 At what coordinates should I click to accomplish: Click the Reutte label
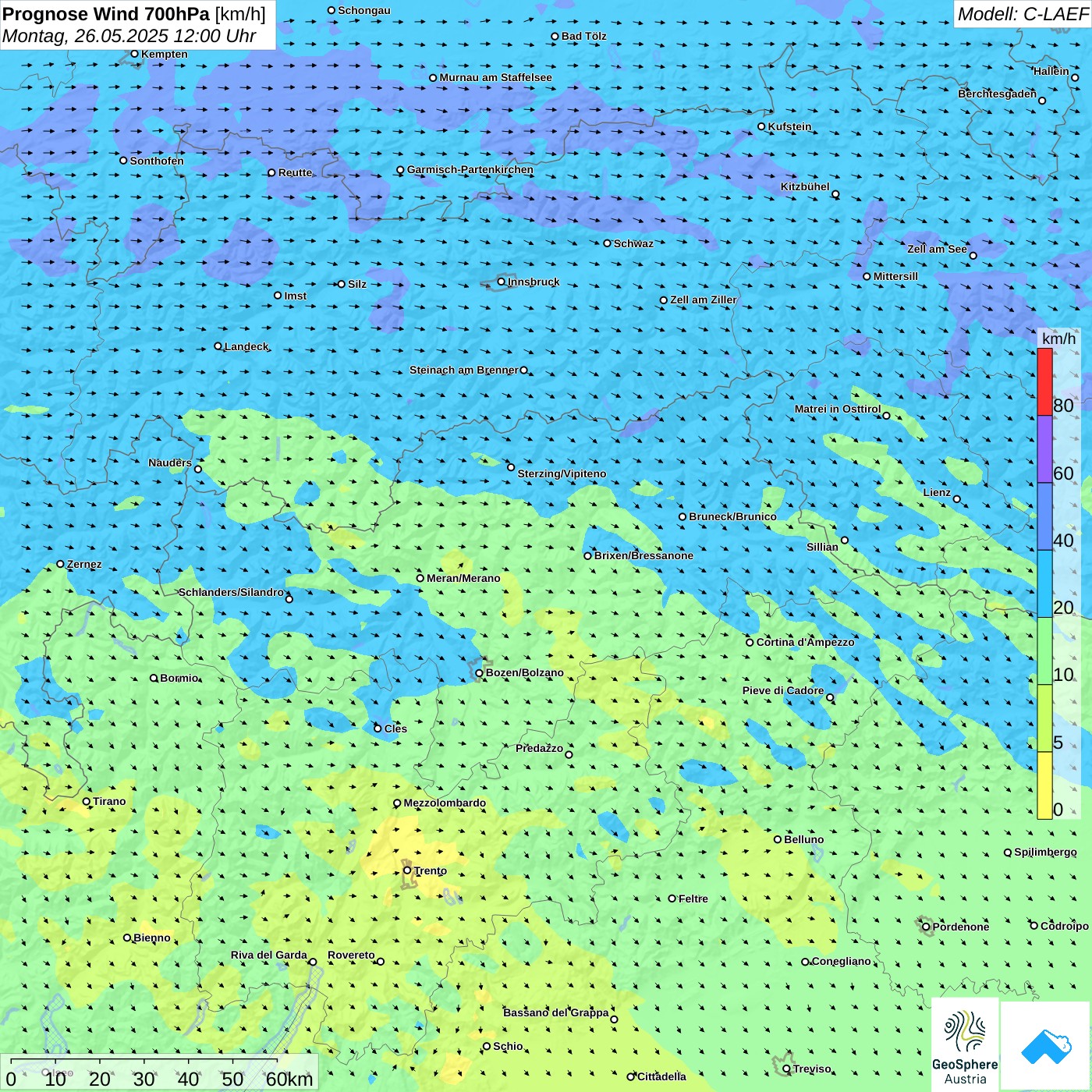tap(295, 172)
